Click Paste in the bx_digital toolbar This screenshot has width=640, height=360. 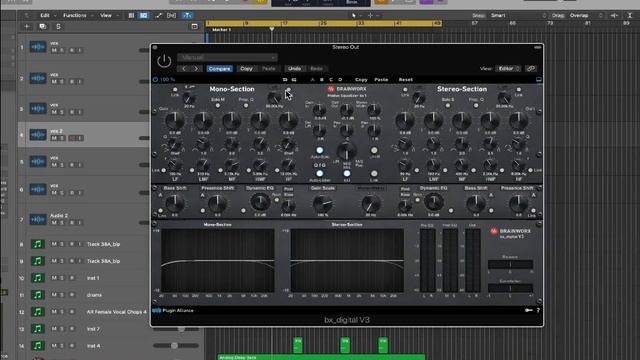pyautogui.click(x=381, y=80)
